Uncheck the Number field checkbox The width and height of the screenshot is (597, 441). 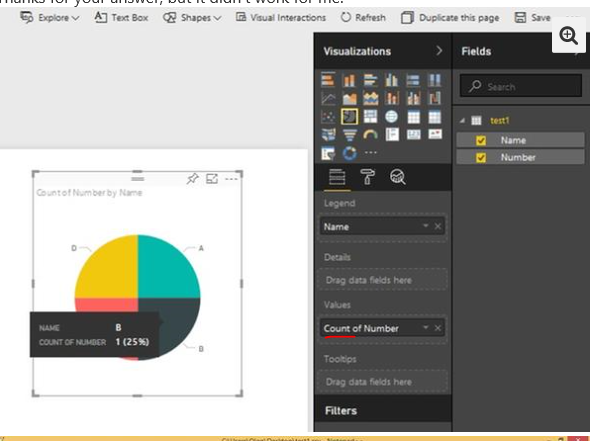click(x=481, y=157)
